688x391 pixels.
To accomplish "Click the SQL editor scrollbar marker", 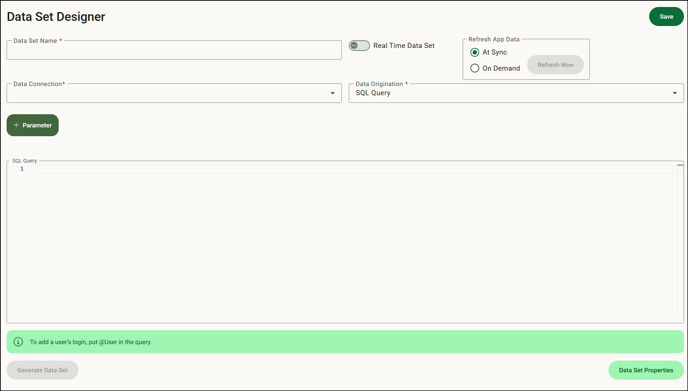I will coord(680,165).
